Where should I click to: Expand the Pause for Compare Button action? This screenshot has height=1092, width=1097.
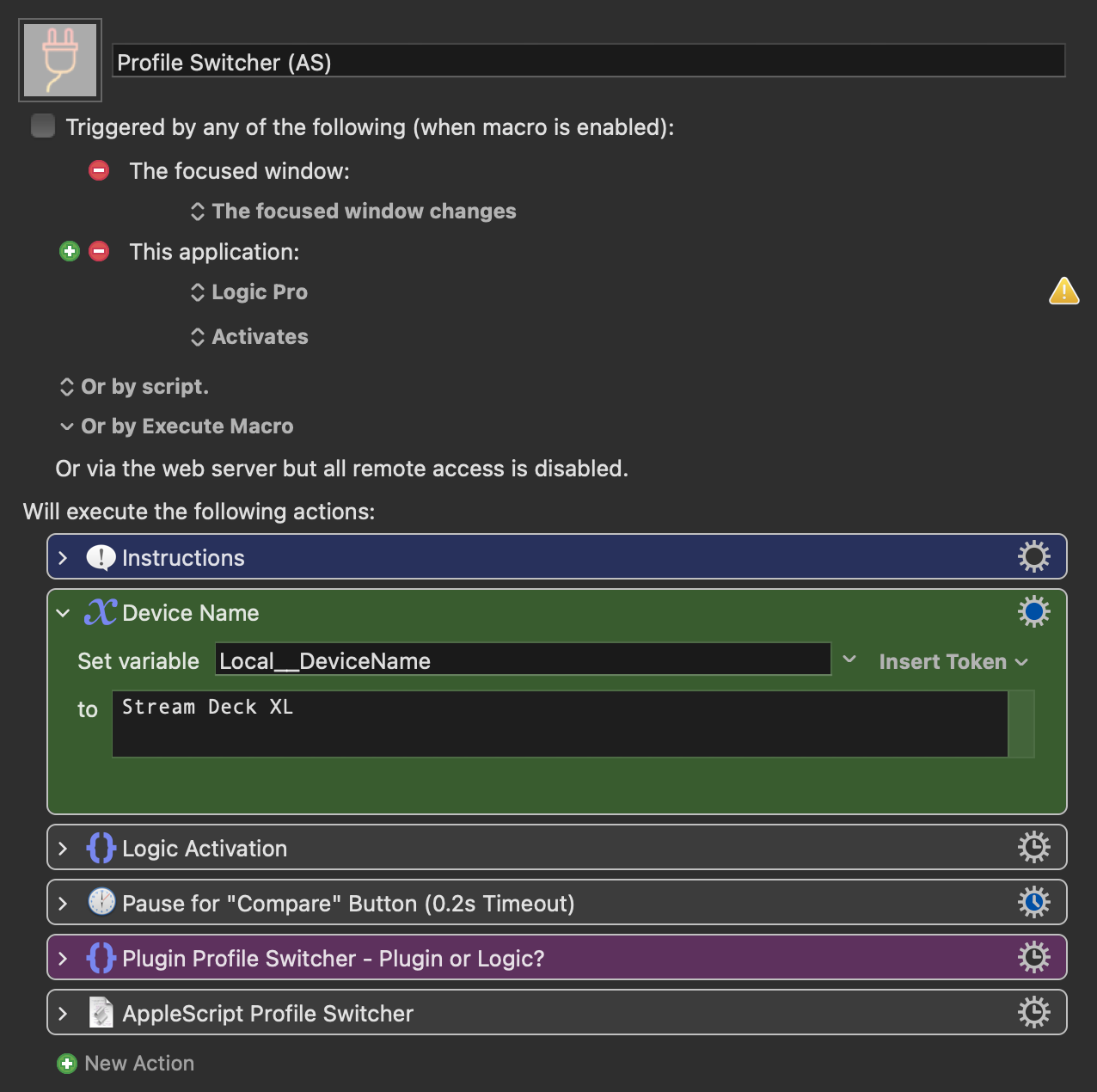tap(63, 904)
